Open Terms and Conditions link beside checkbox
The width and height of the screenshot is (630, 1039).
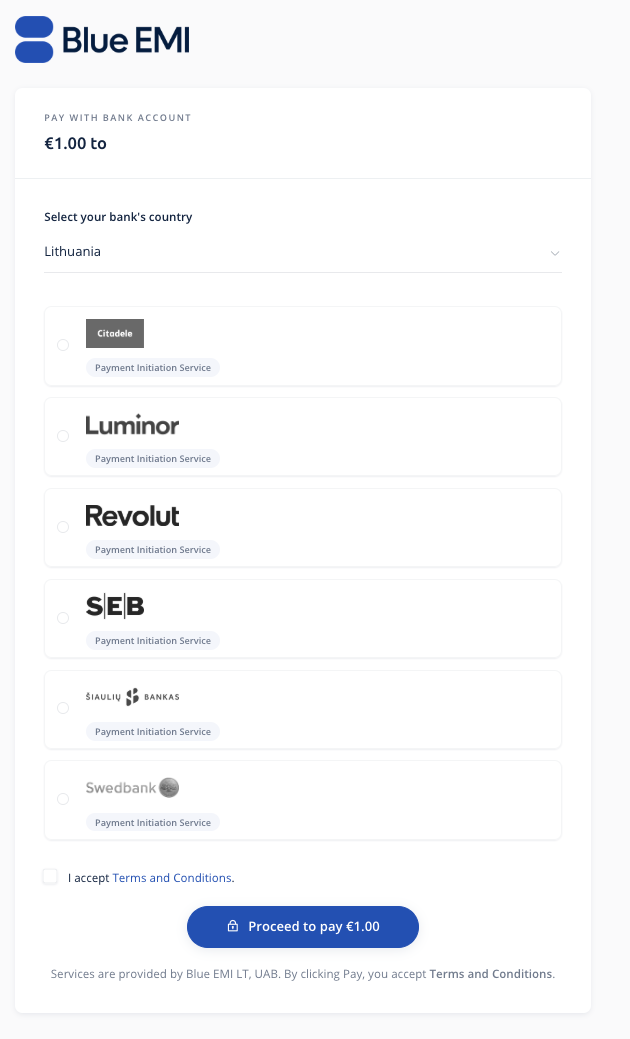[x=172, y=878]
